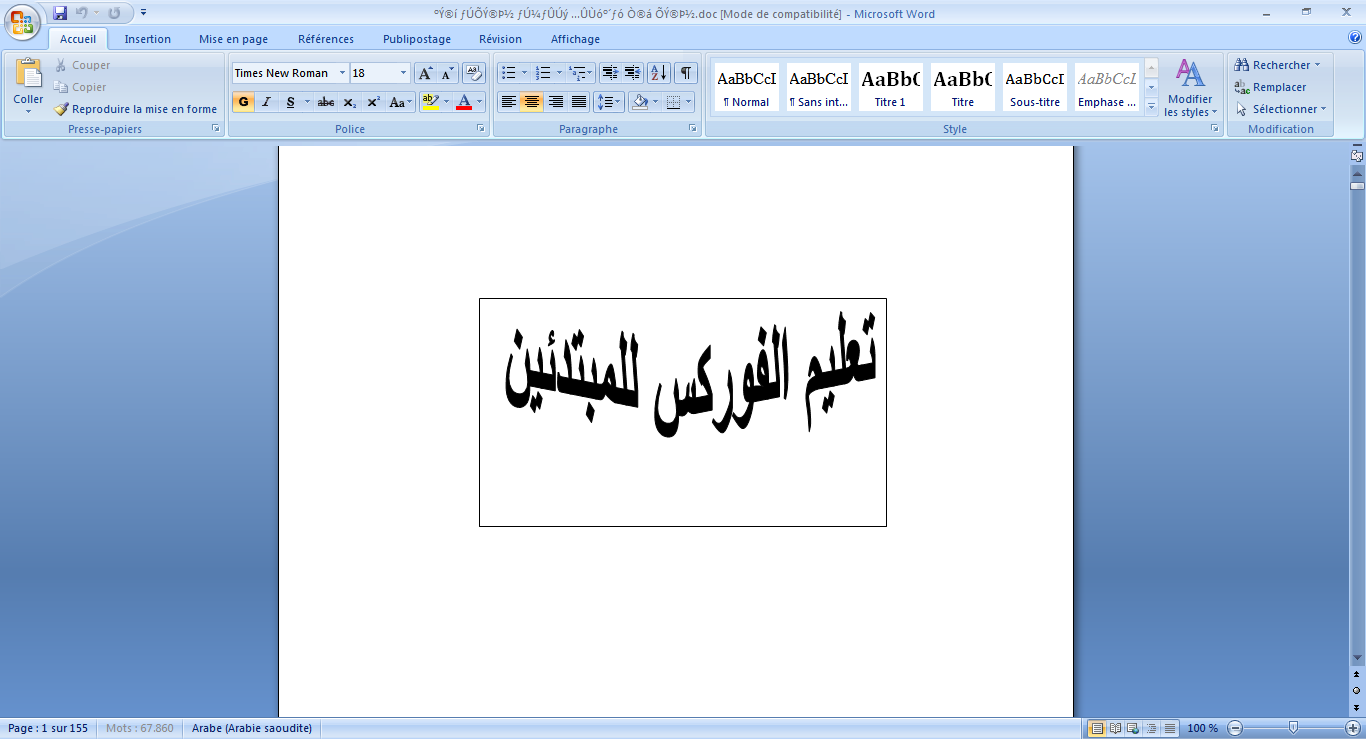Screen dimensions: 1366x739
Task: Align text right
Action: (555, 102)
